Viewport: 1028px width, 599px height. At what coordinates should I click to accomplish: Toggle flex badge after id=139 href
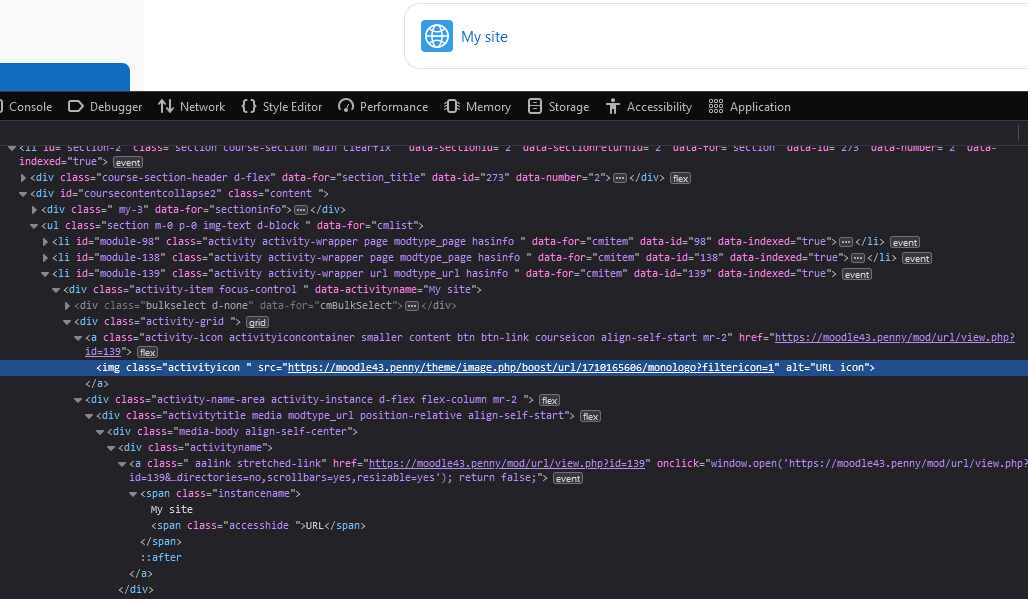(148, 353)
